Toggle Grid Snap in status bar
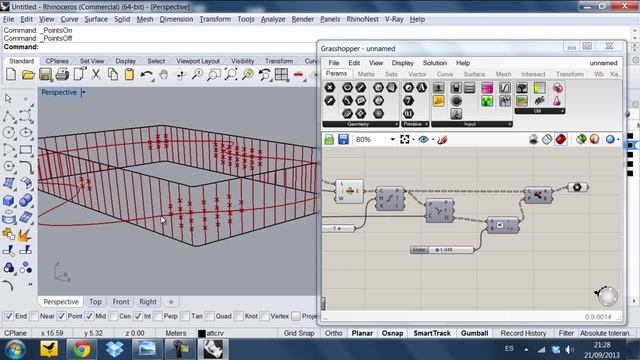 coord(299,333)
